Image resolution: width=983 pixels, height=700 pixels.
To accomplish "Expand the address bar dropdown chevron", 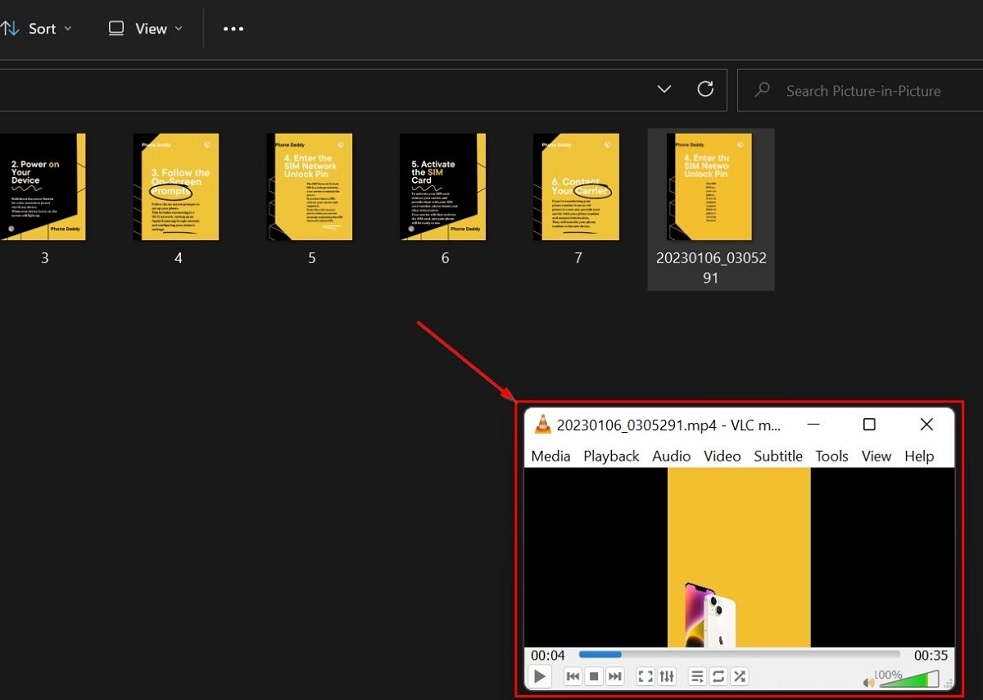I will [664, 89].
